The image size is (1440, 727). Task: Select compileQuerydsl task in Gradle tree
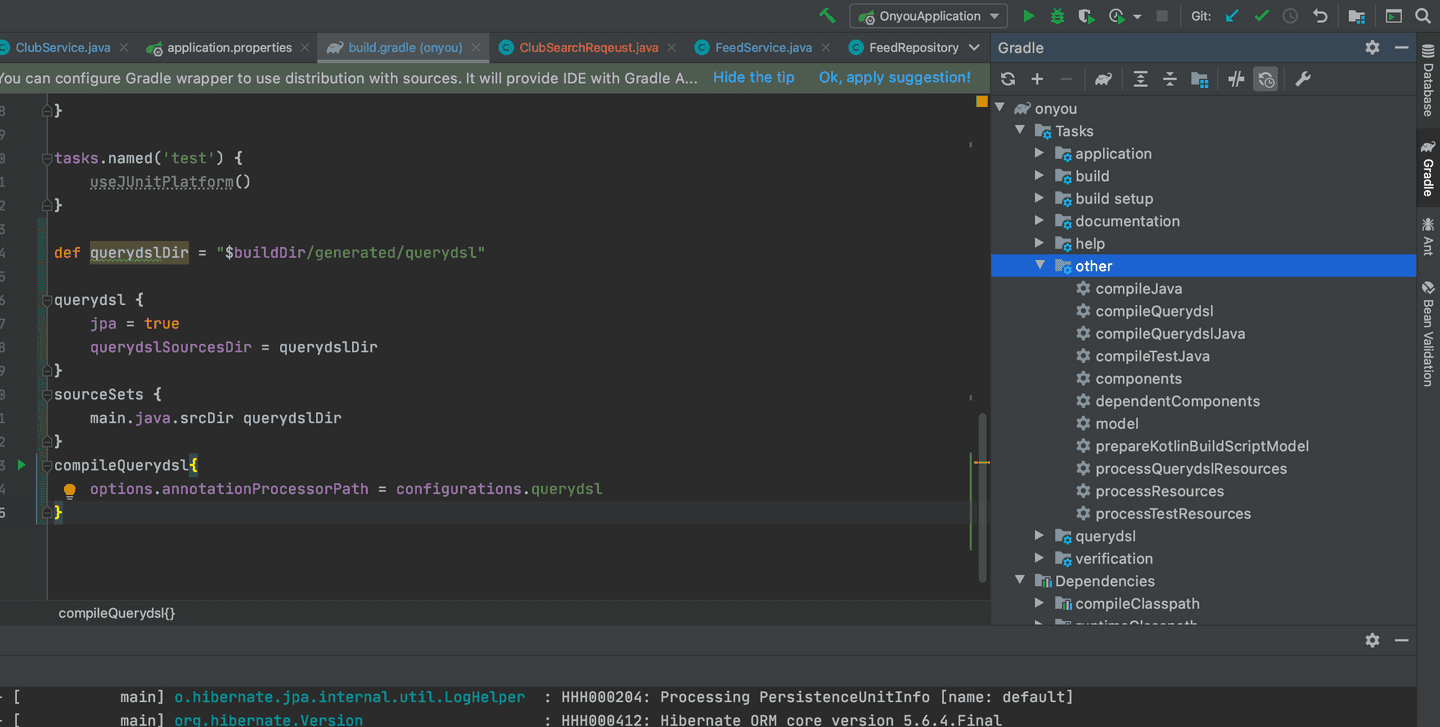[x=1154, y=311]
